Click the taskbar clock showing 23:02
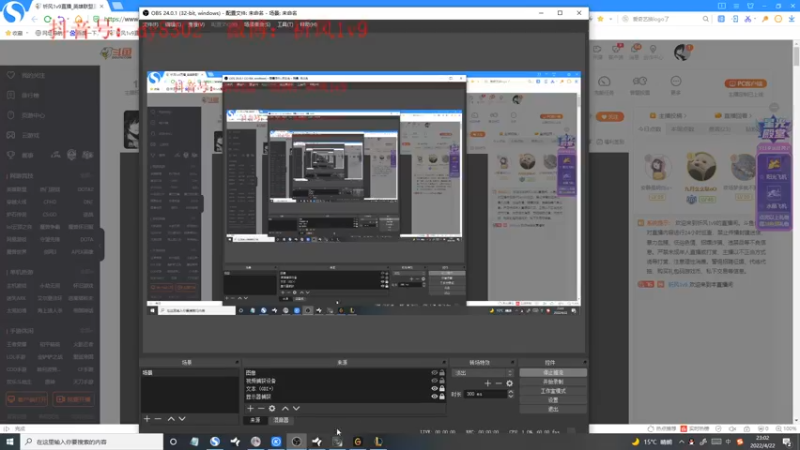This screenshot has height=450, width=800. pyautogui.click(x=762, y=441)
